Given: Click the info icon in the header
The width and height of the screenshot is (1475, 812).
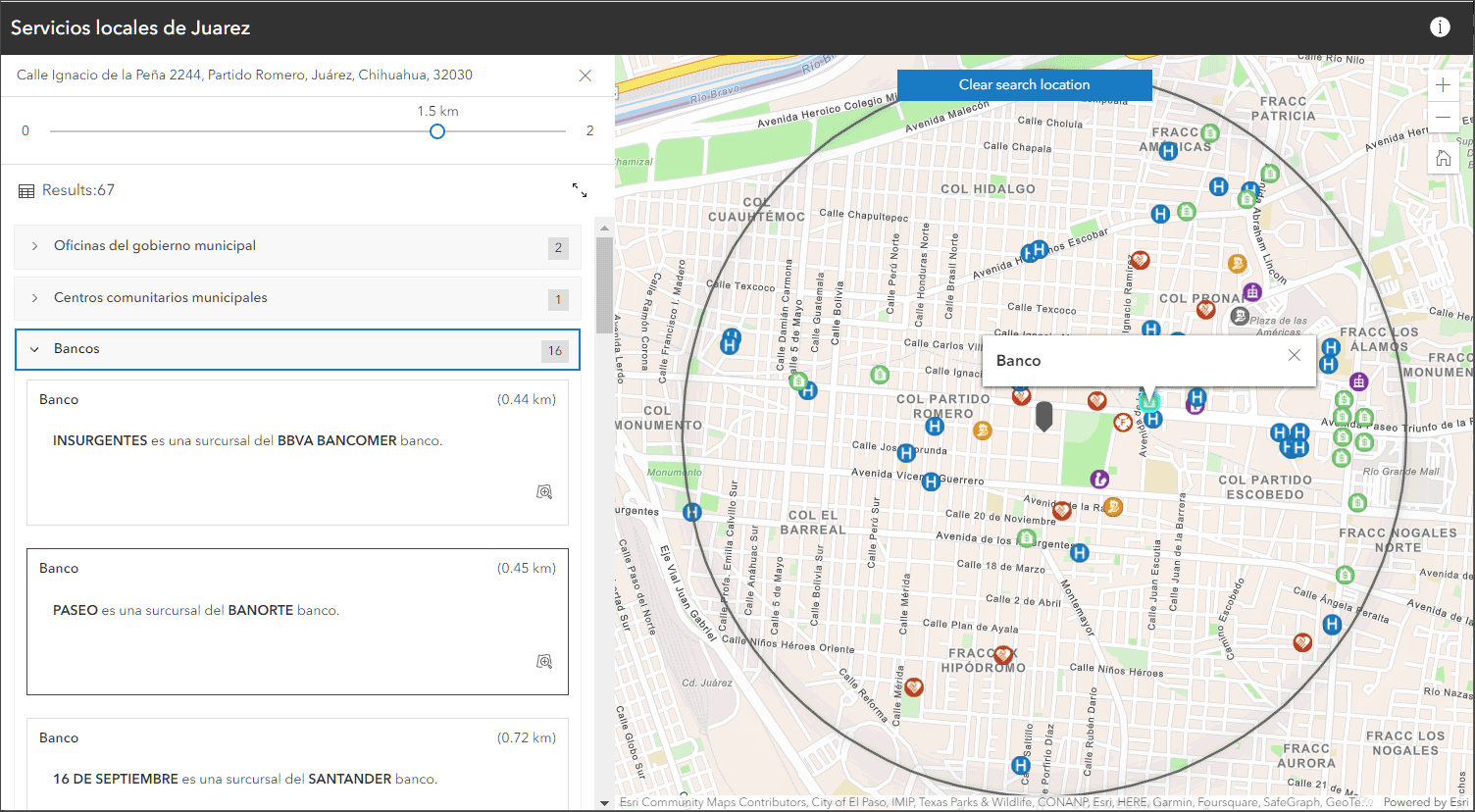Looking at the screenshot, I should [1440, 27].
